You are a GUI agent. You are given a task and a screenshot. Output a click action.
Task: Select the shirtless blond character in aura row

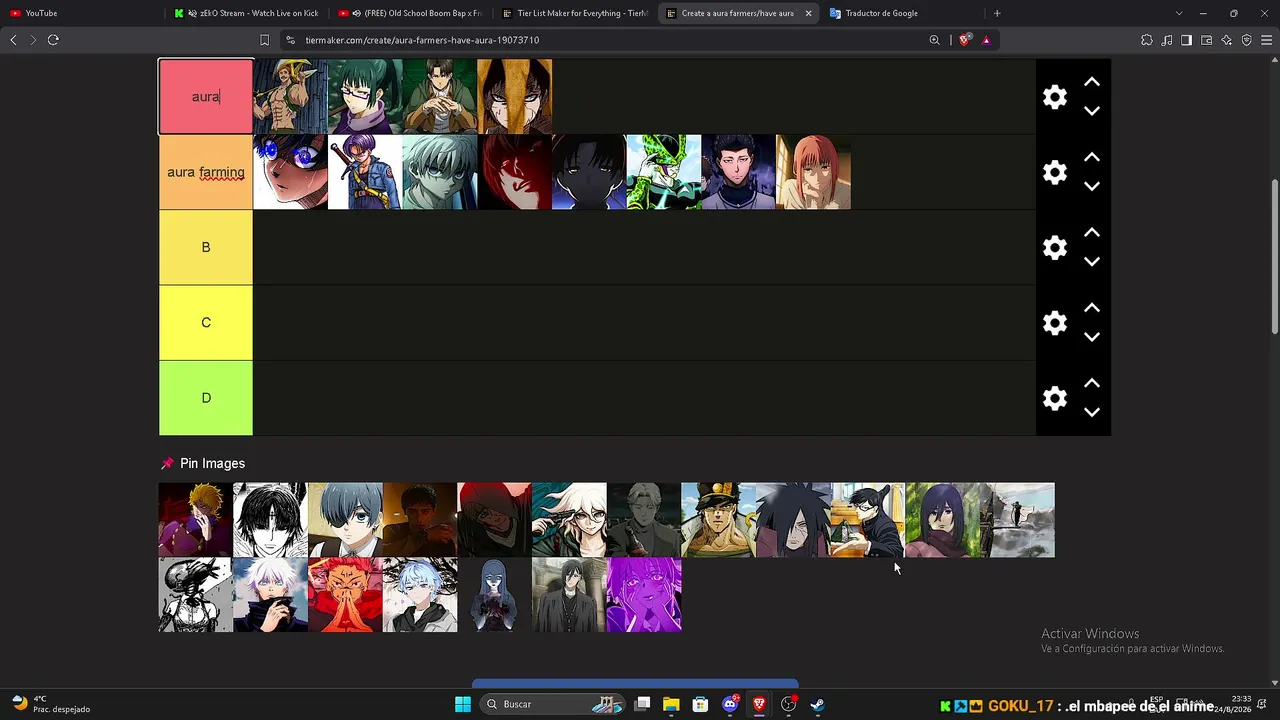pos(290,97)
